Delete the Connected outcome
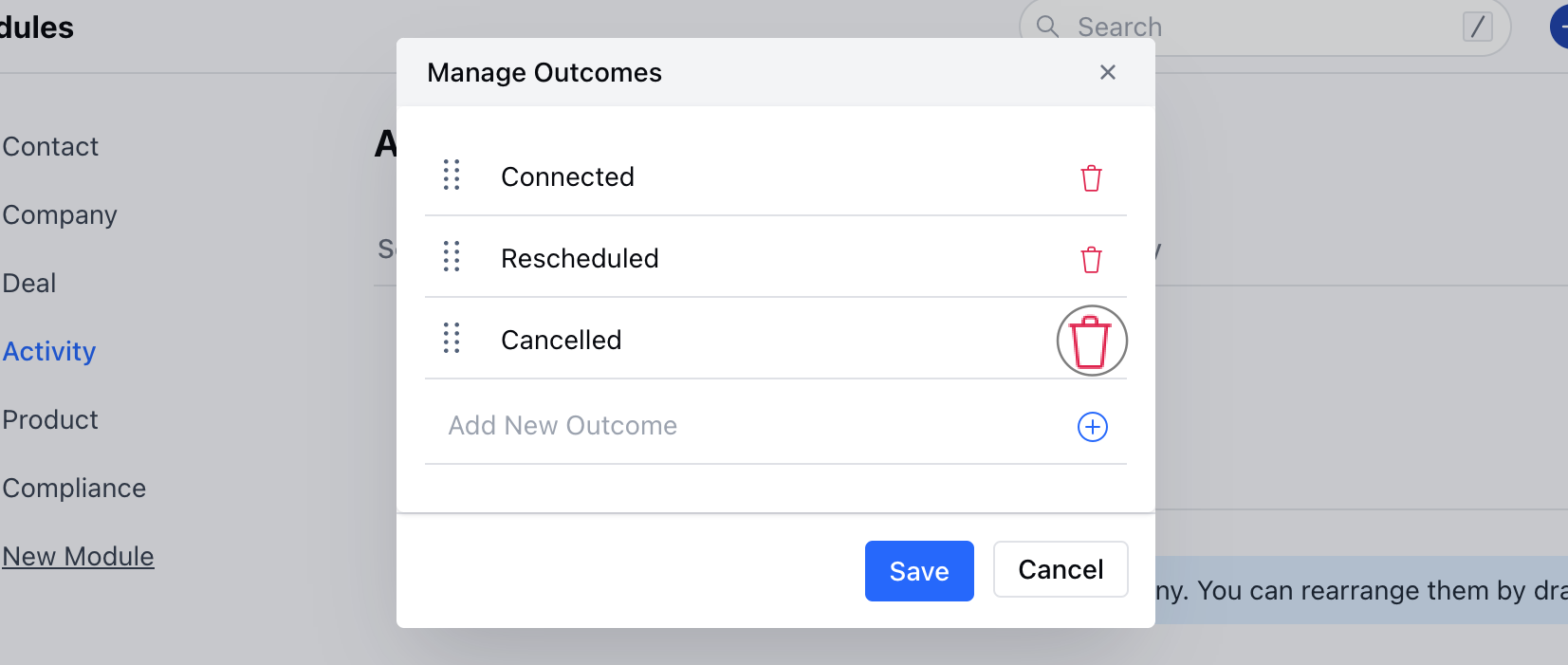Image resolution: width=1568 pixels, height=665 pixels. click(1091, 177)
